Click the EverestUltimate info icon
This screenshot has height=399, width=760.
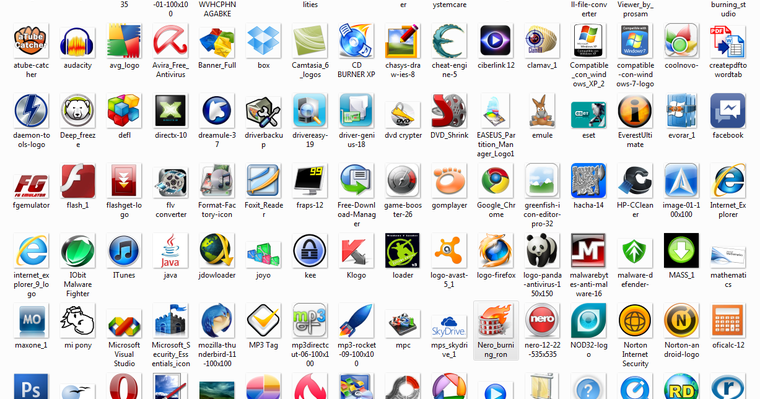pos(635,111)
